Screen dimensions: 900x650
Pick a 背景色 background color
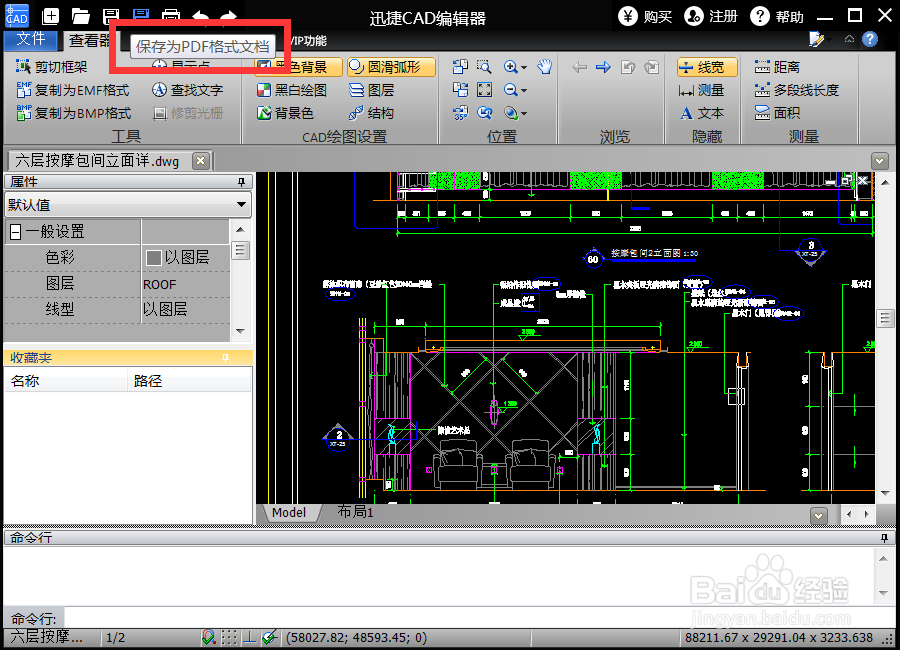pyautogui.click(x=285, y=113)
